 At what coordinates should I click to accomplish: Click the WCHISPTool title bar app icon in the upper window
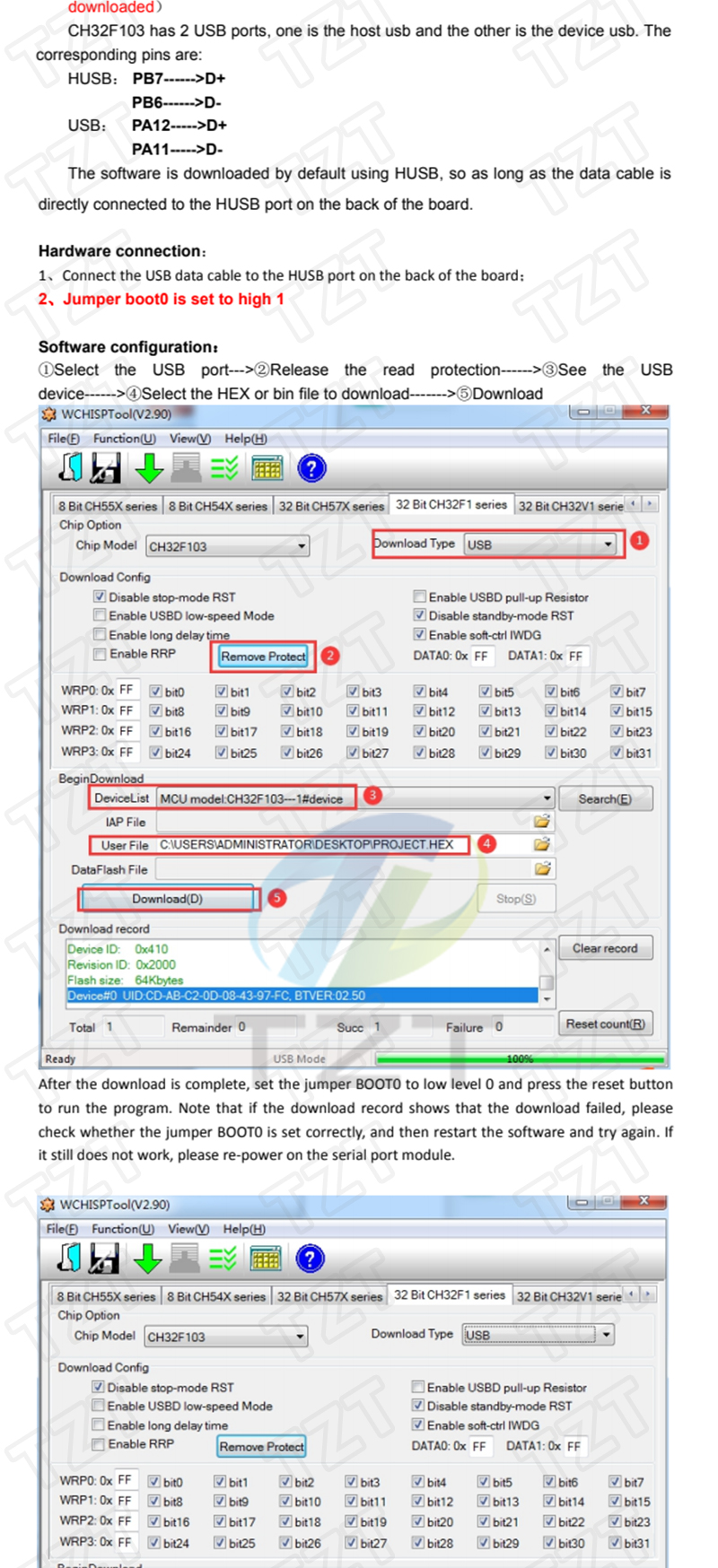(48, 414)
